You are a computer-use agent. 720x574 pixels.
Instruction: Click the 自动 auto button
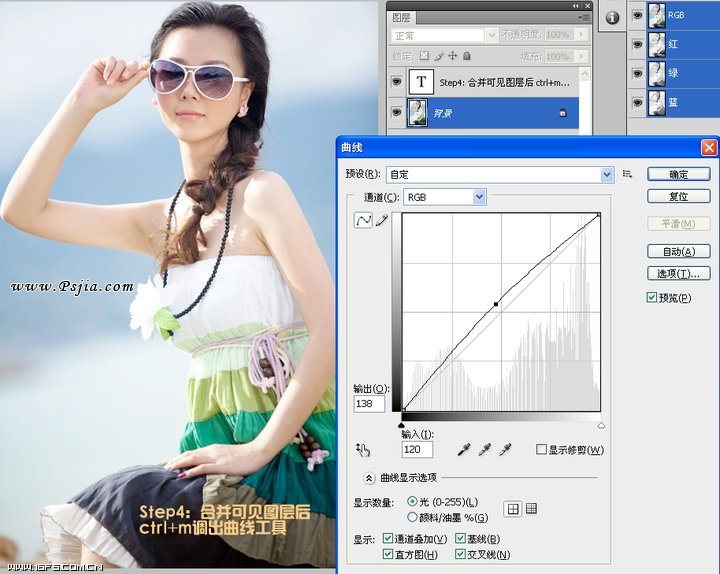679,251
